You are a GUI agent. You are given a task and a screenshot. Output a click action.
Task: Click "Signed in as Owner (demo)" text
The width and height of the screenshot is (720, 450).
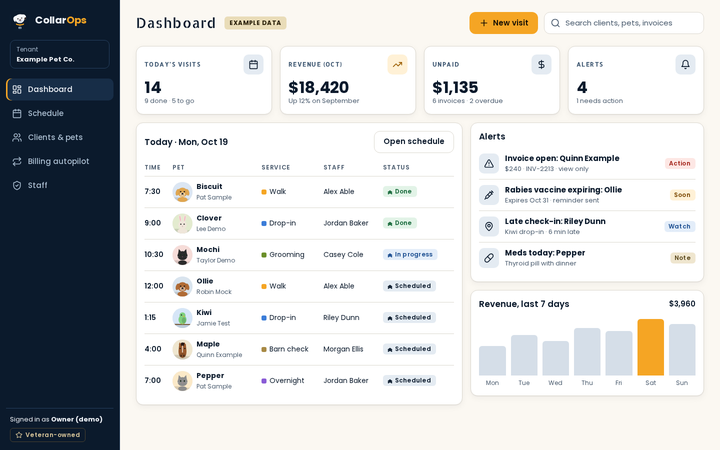pyautogui.click(x=56, y=419)
